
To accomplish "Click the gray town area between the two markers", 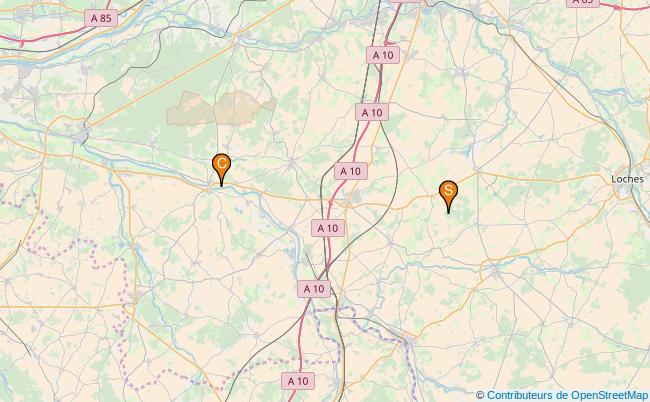I will coord(354,199).
